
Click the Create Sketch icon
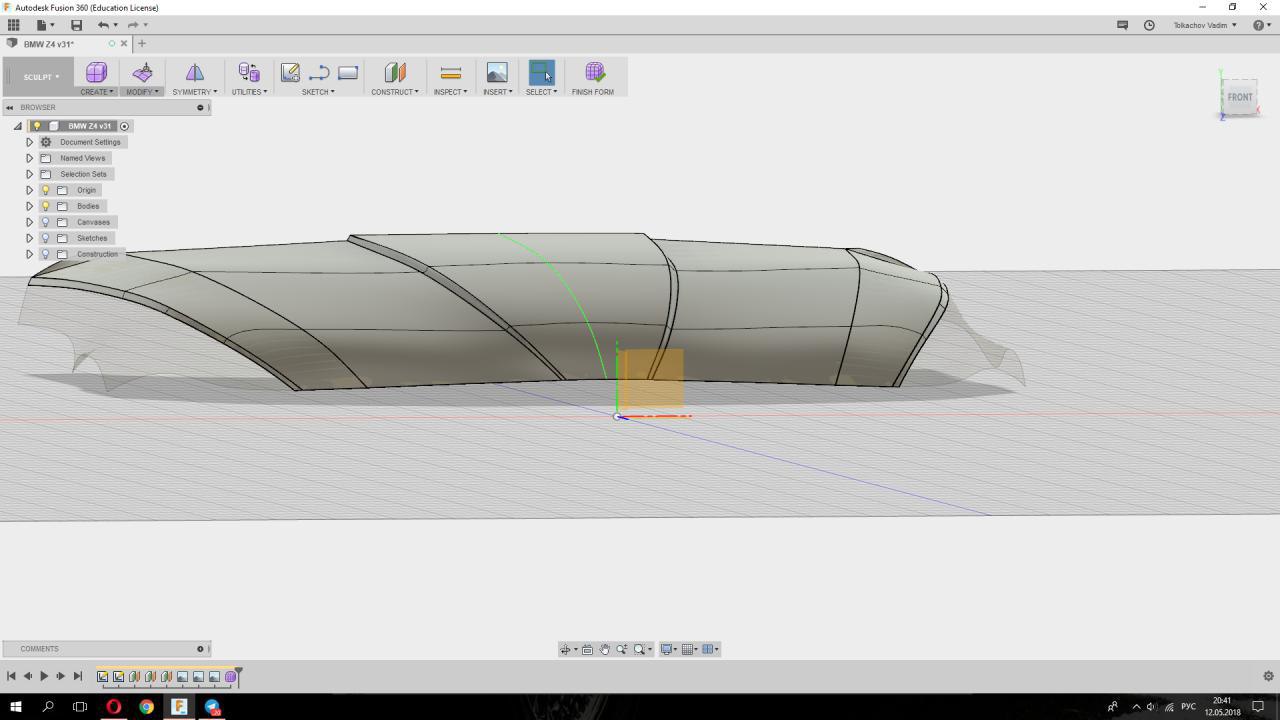[x=290, y=72]
